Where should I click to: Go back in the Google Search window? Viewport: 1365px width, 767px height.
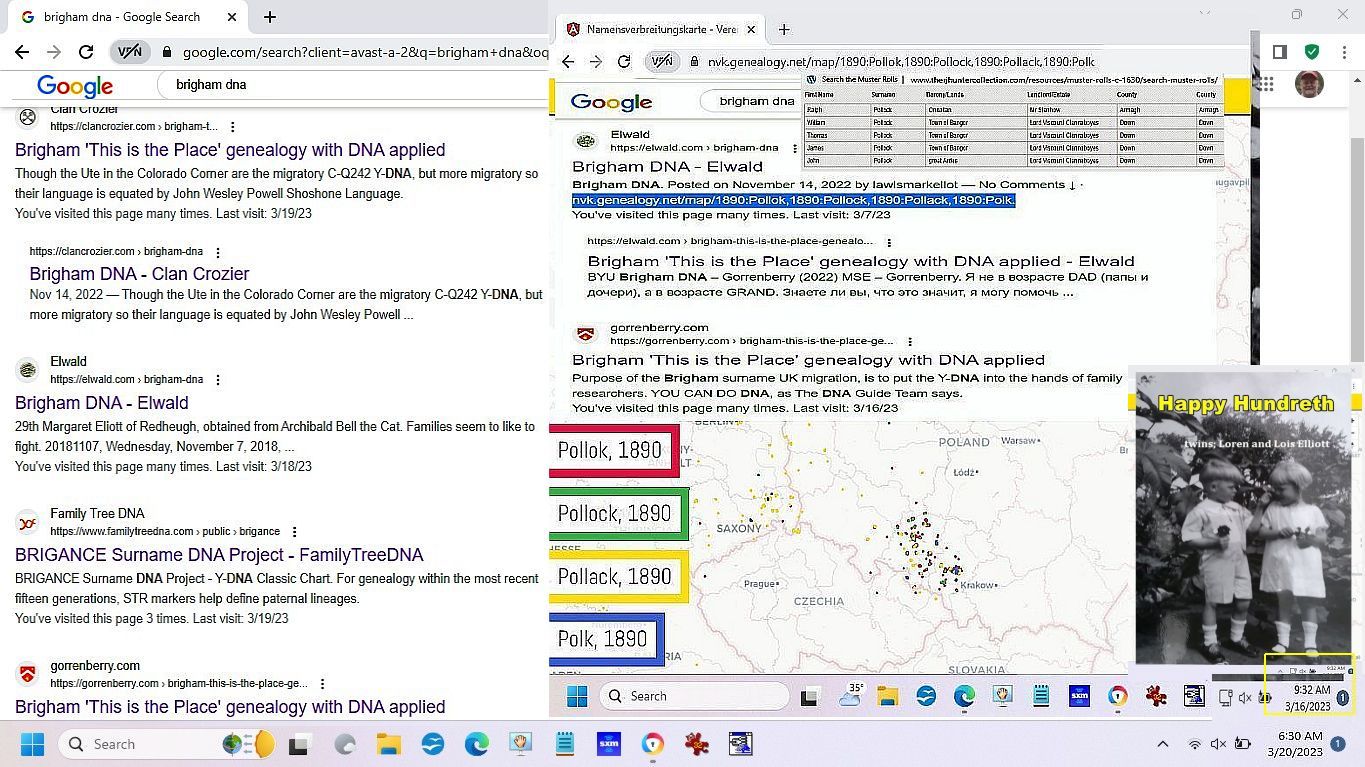21,52
